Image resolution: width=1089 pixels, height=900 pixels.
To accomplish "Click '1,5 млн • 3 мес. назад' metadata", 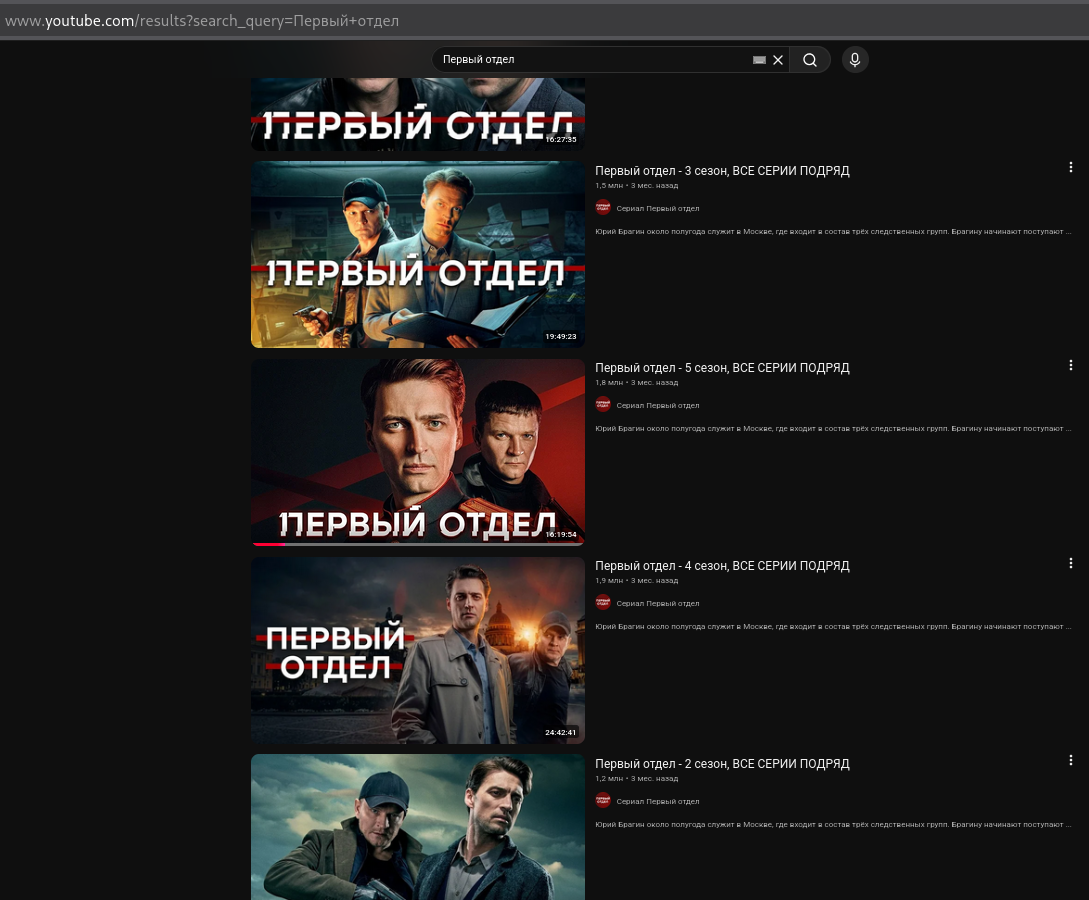I will (636, 185).
